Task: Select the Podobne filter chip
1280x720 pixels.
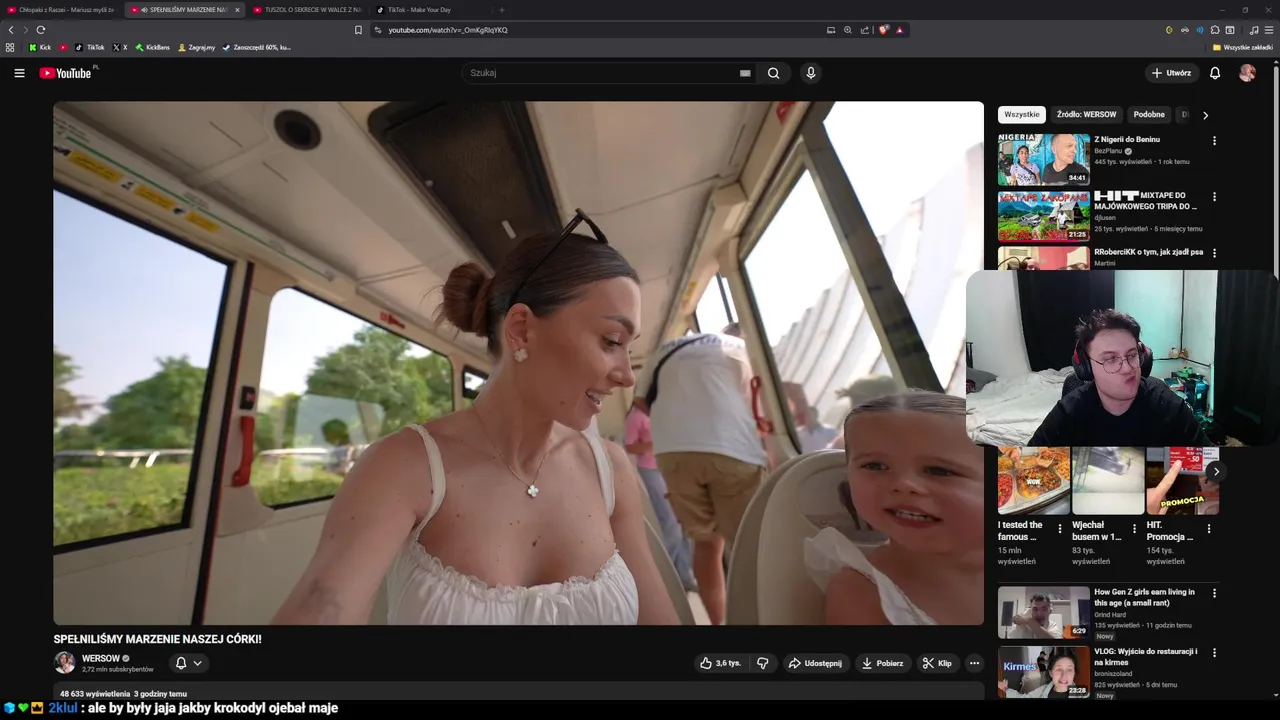Action: tap(1149, 115)
